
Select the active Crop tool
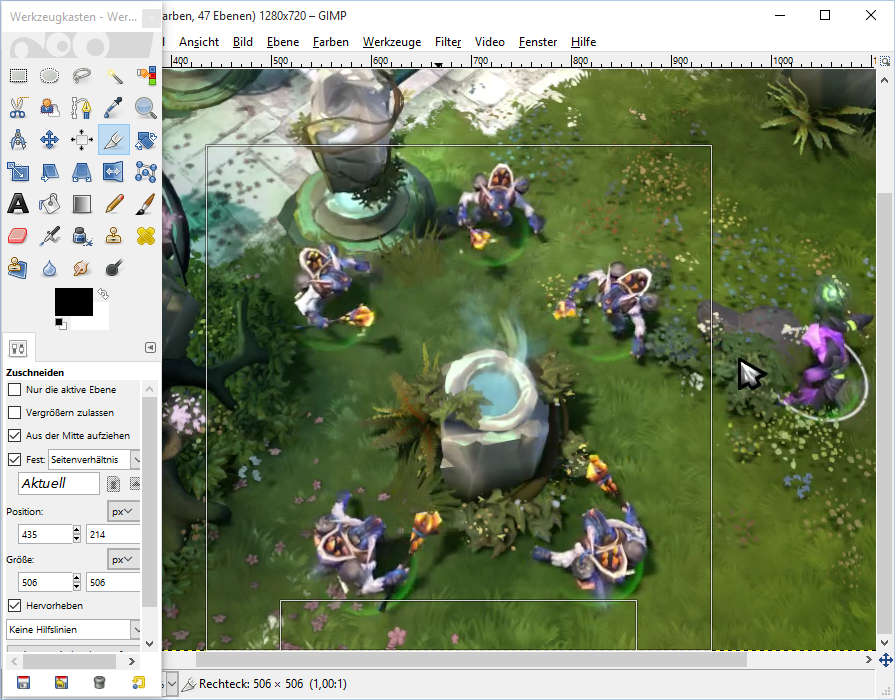114,139
